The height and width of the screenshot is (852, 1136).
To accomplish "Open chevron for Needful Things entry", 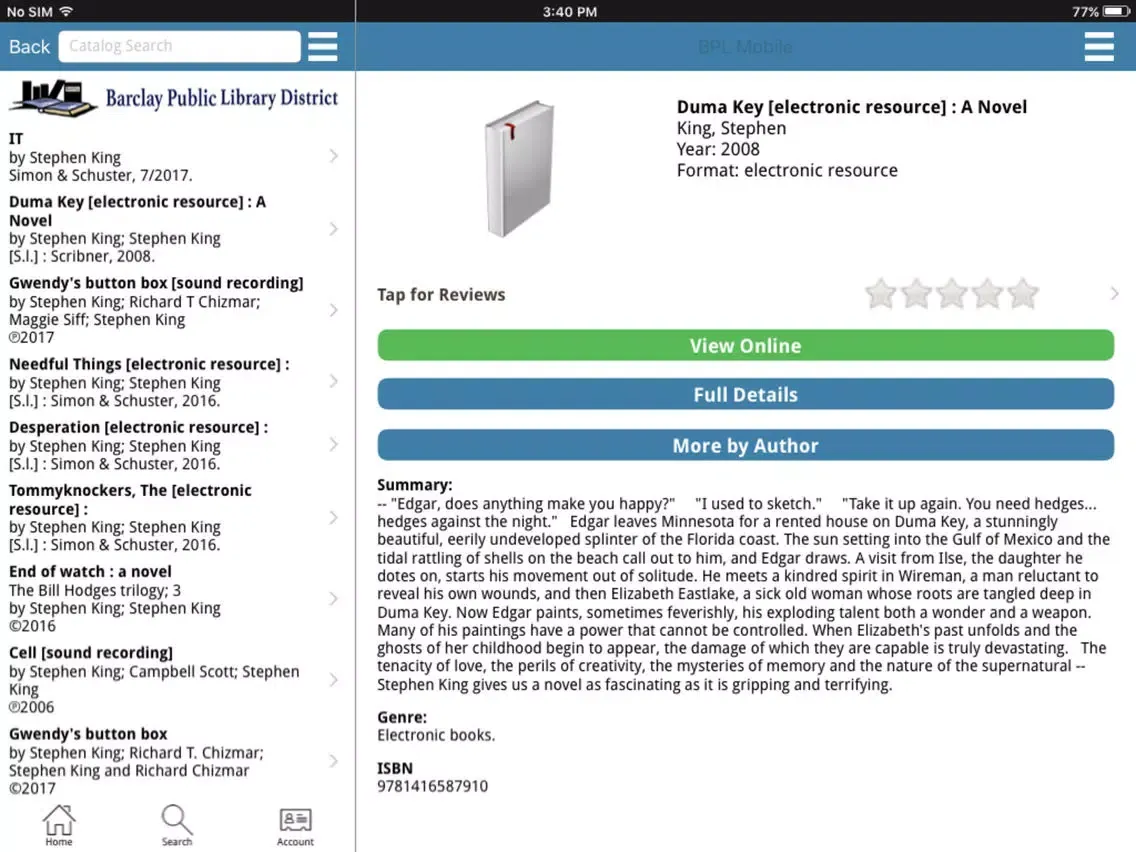I will (x=333, y=381).
